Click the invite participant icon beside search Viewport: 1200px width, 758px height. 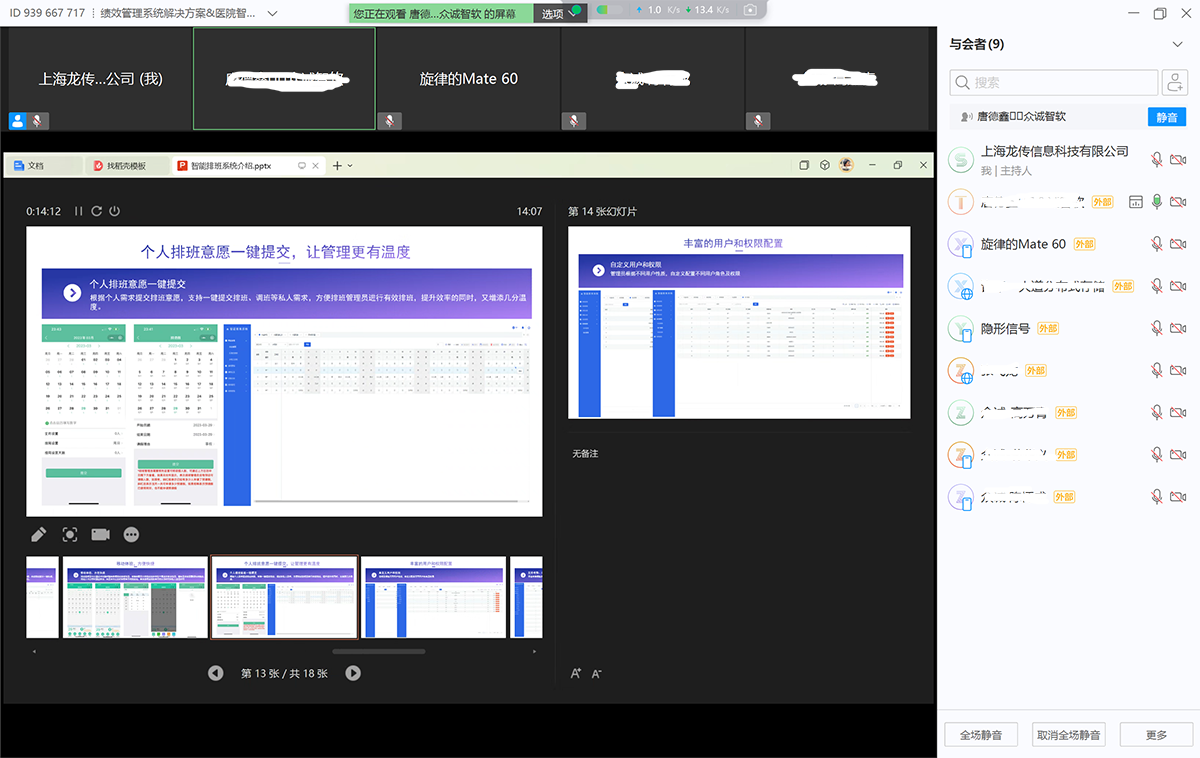coord(1174,82)
